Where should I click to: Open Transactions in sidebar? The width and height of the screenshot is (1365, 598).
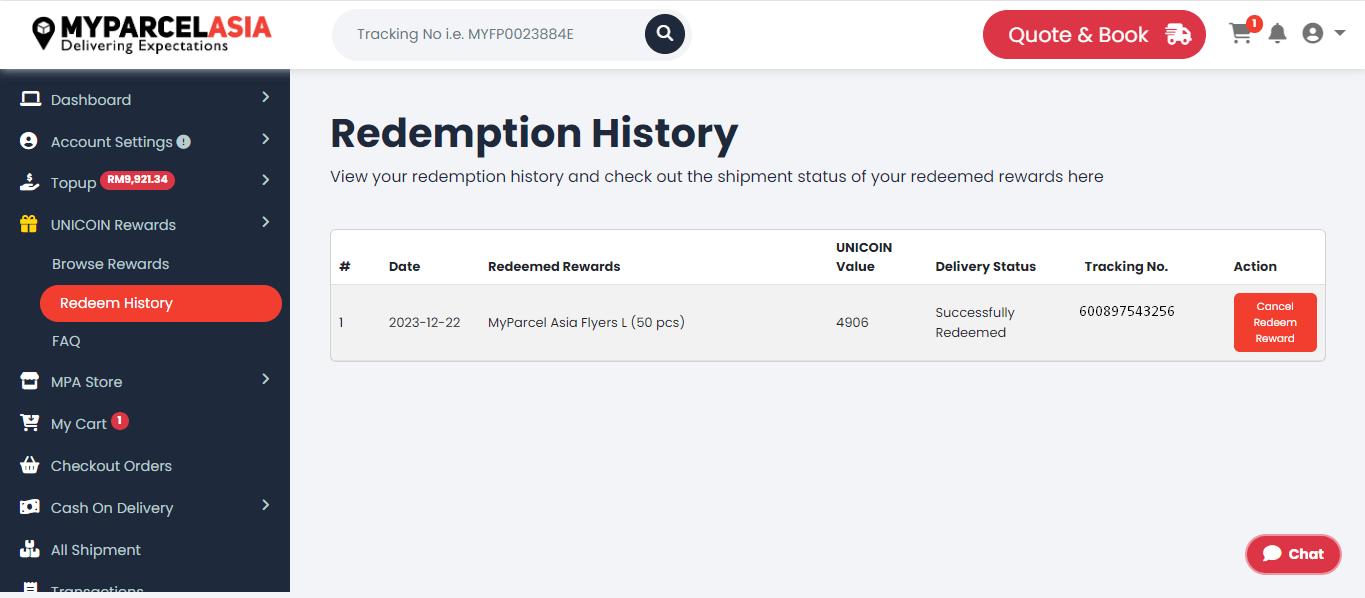click(x=97, y=590)
